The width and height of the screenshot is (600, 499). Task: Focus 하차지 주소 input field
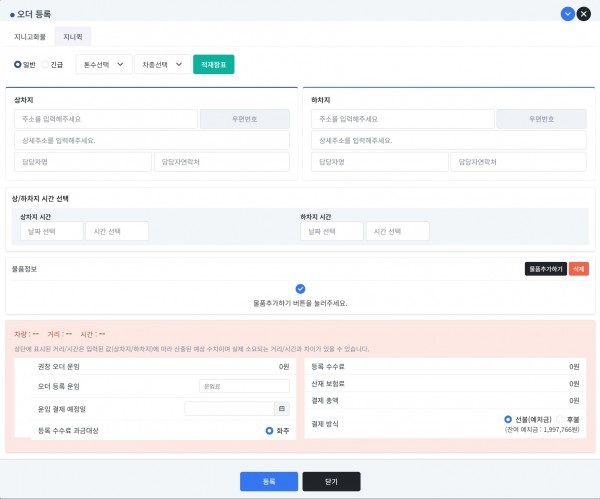(x=403, y=119)
